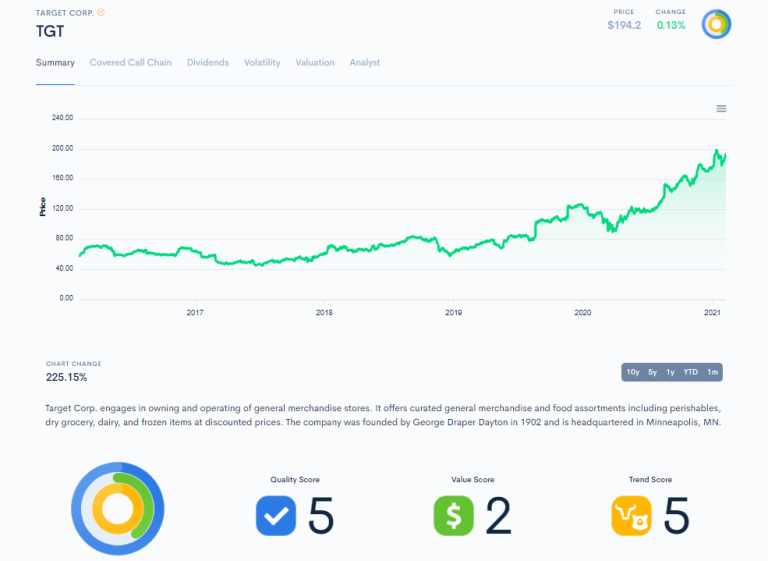Click the small score ring icon top right
768x561 pixels.
[716, 24]
